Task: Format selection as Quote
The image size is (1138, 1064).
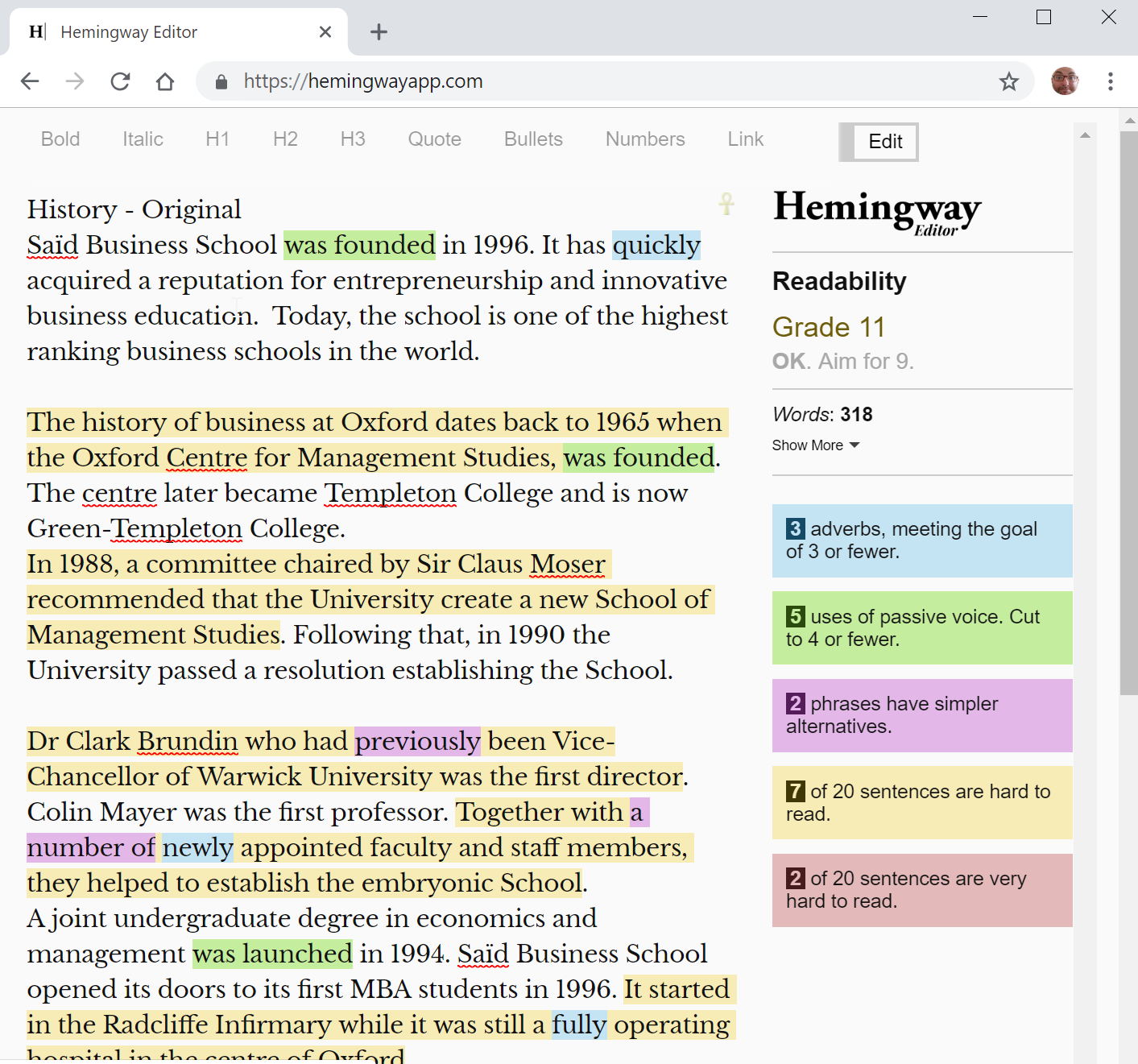Action: point(434,139)
